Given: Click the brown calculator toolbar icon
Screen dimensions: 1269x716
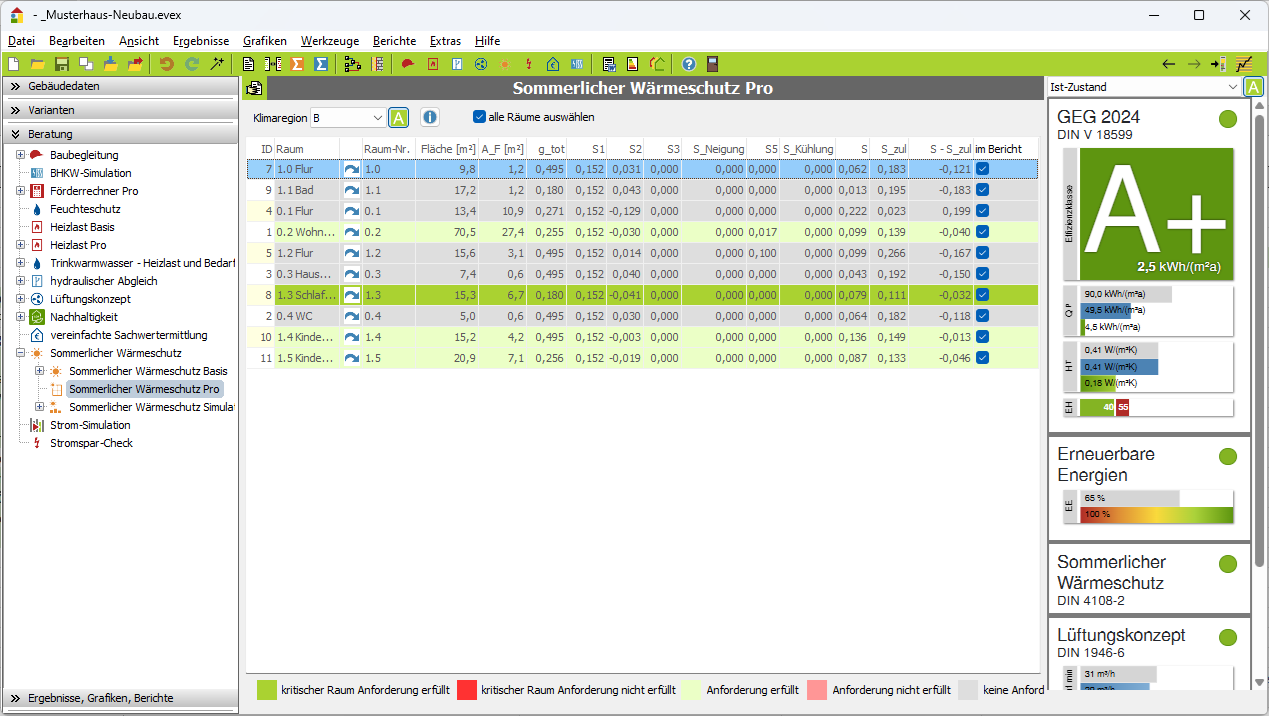Looking at the screenshot, I should click(x=713, y=64).
